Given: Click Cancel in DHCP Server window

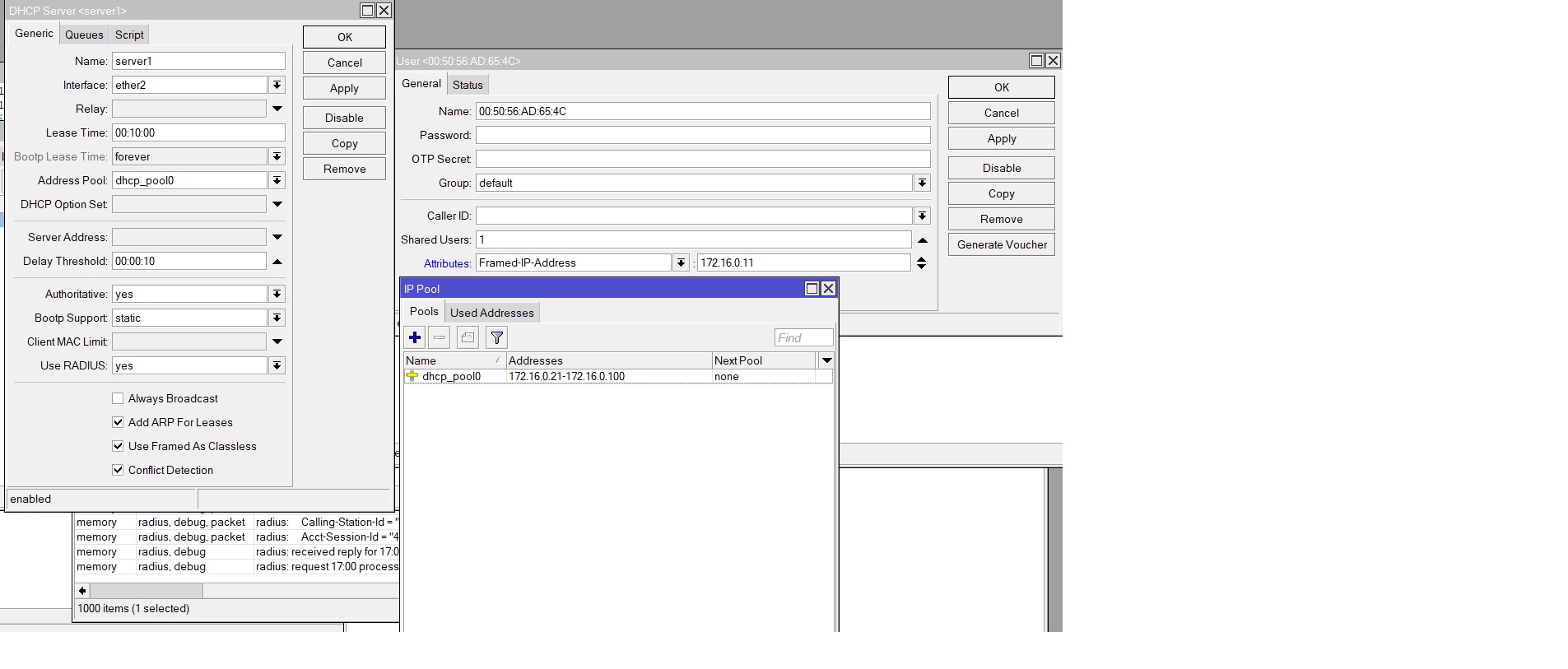Looking at the screenshot, I should coord(344,63).
